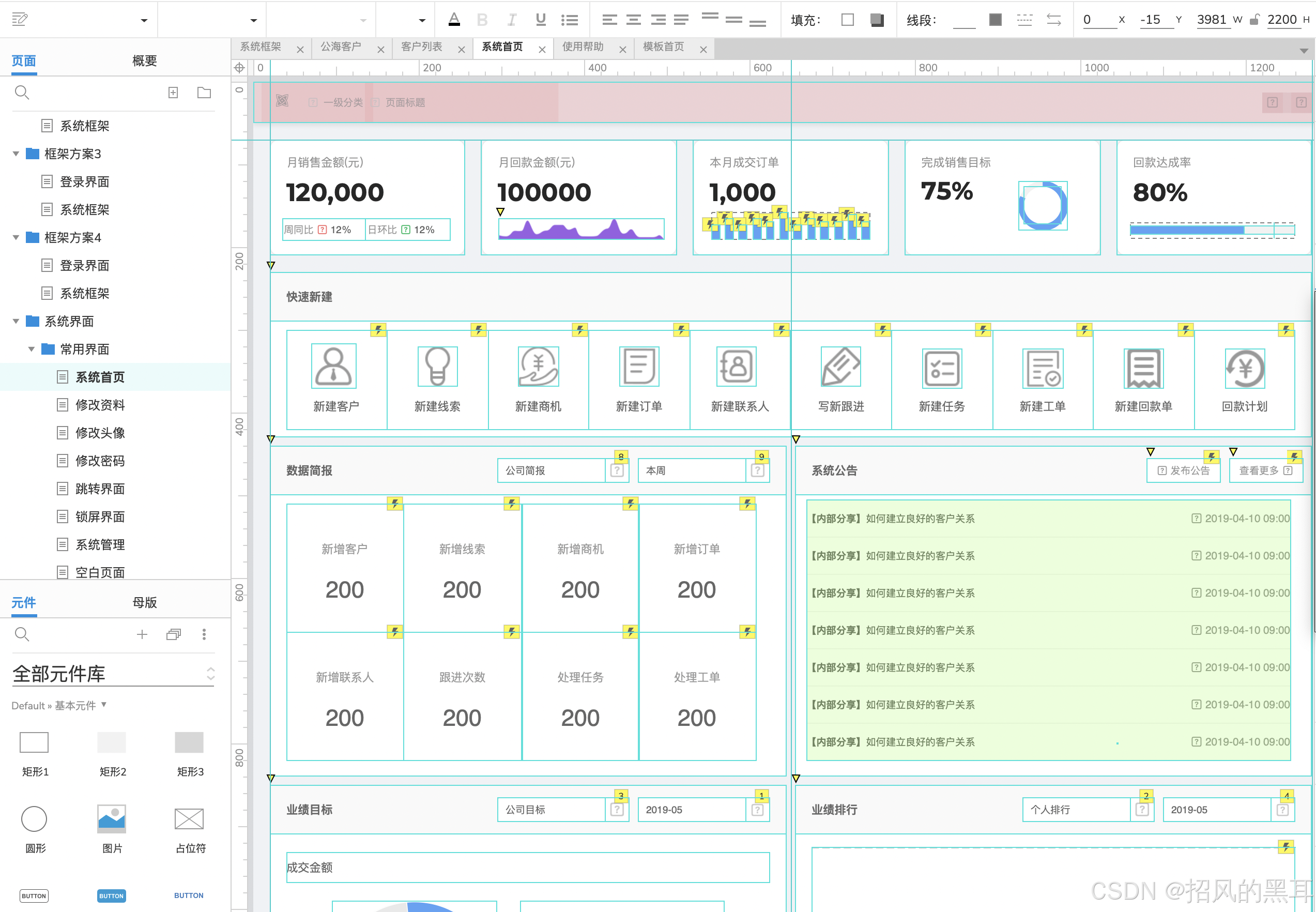
Task: Center align text horizontally
Action: coord(633,20)
